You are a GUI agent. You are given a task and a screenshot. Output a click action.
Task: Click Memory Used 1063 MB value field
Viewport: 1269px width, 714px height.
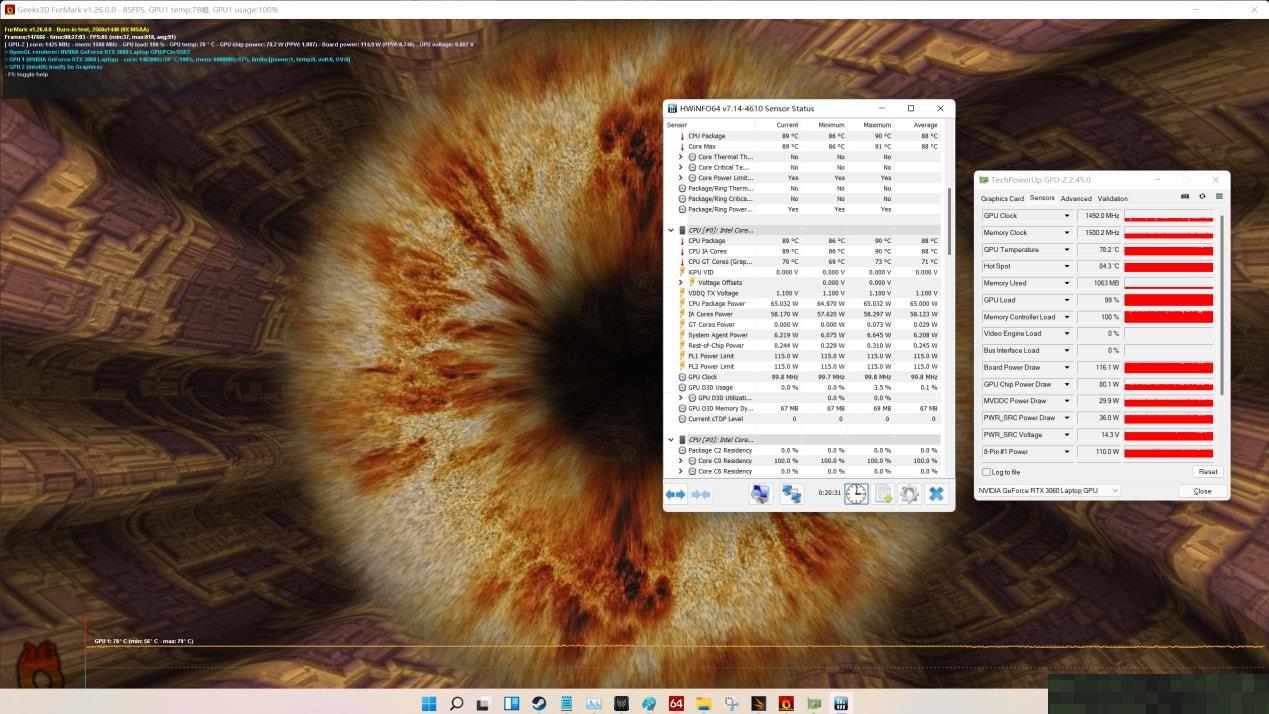1099,283
